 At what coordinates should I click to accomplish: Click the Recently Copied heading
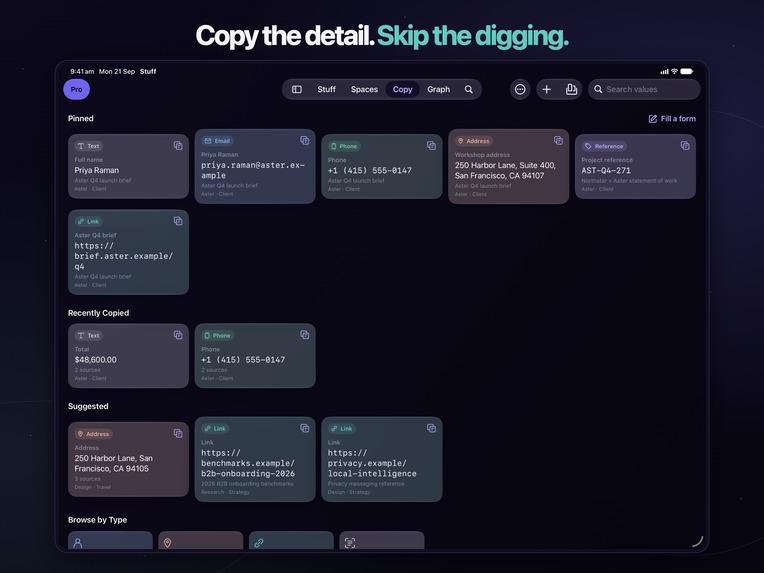(x=98, y=313)
